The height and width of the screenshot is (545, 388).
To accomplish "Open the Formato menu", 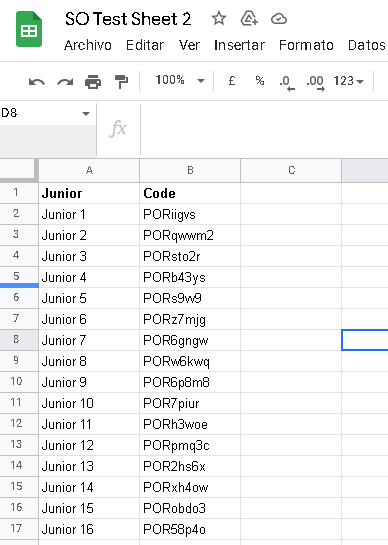I will pyautogui.click(x=306, y=45).
